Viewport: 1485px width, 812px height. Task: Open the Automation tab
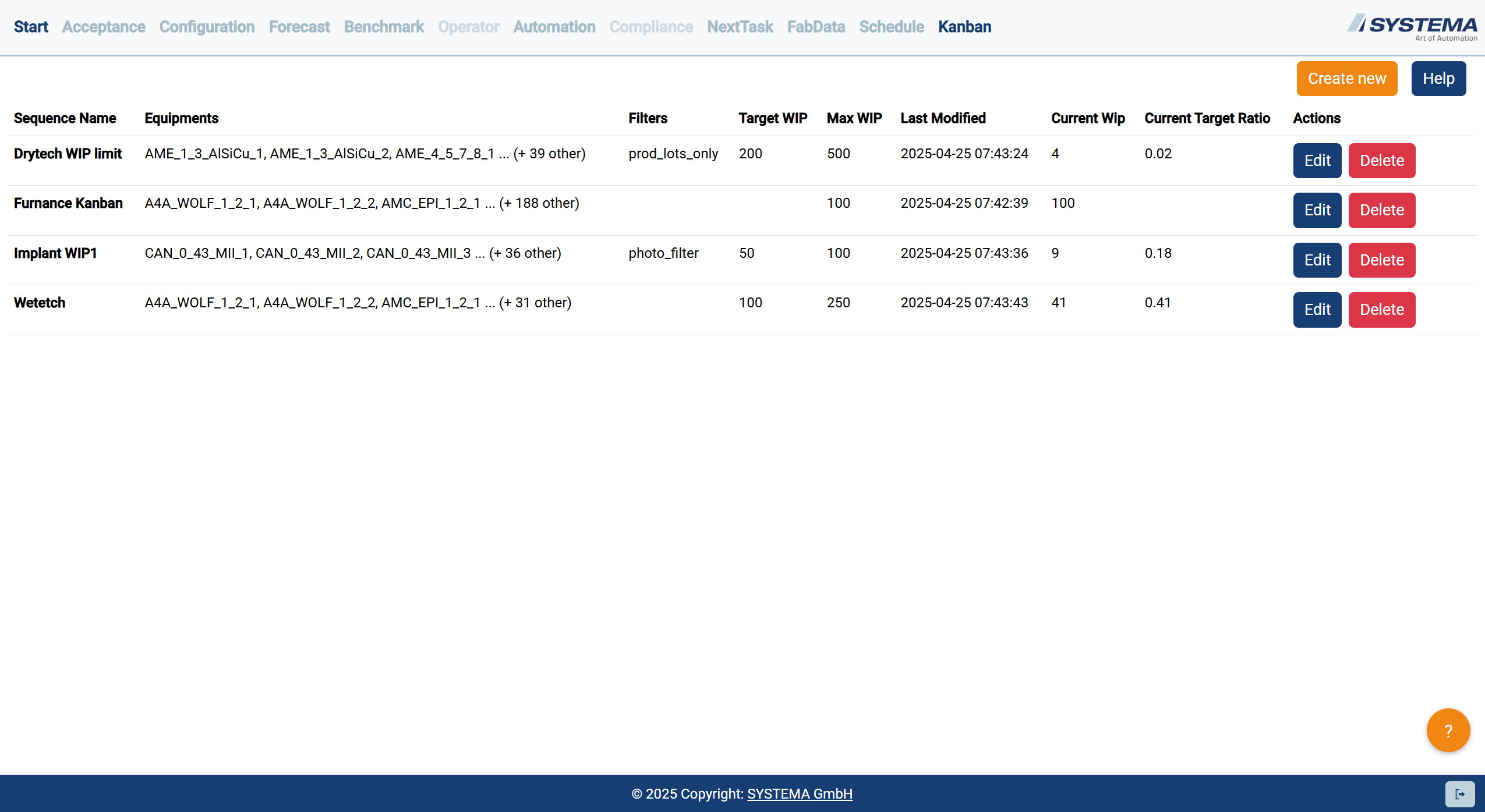[554, 27]
